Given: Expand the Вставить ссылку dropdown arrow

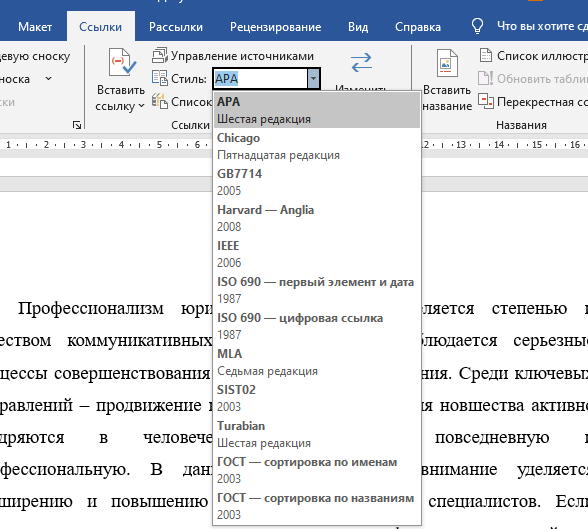Looking at the screenshot, I should 141,106.
